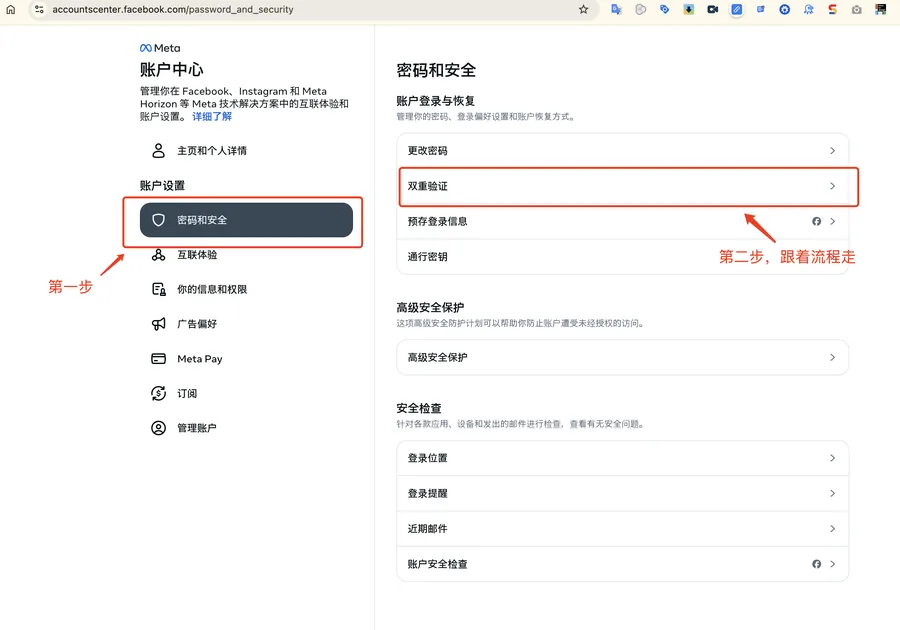Open the Google Translate extension
This screenshot has width=900, height=630.
616,9
